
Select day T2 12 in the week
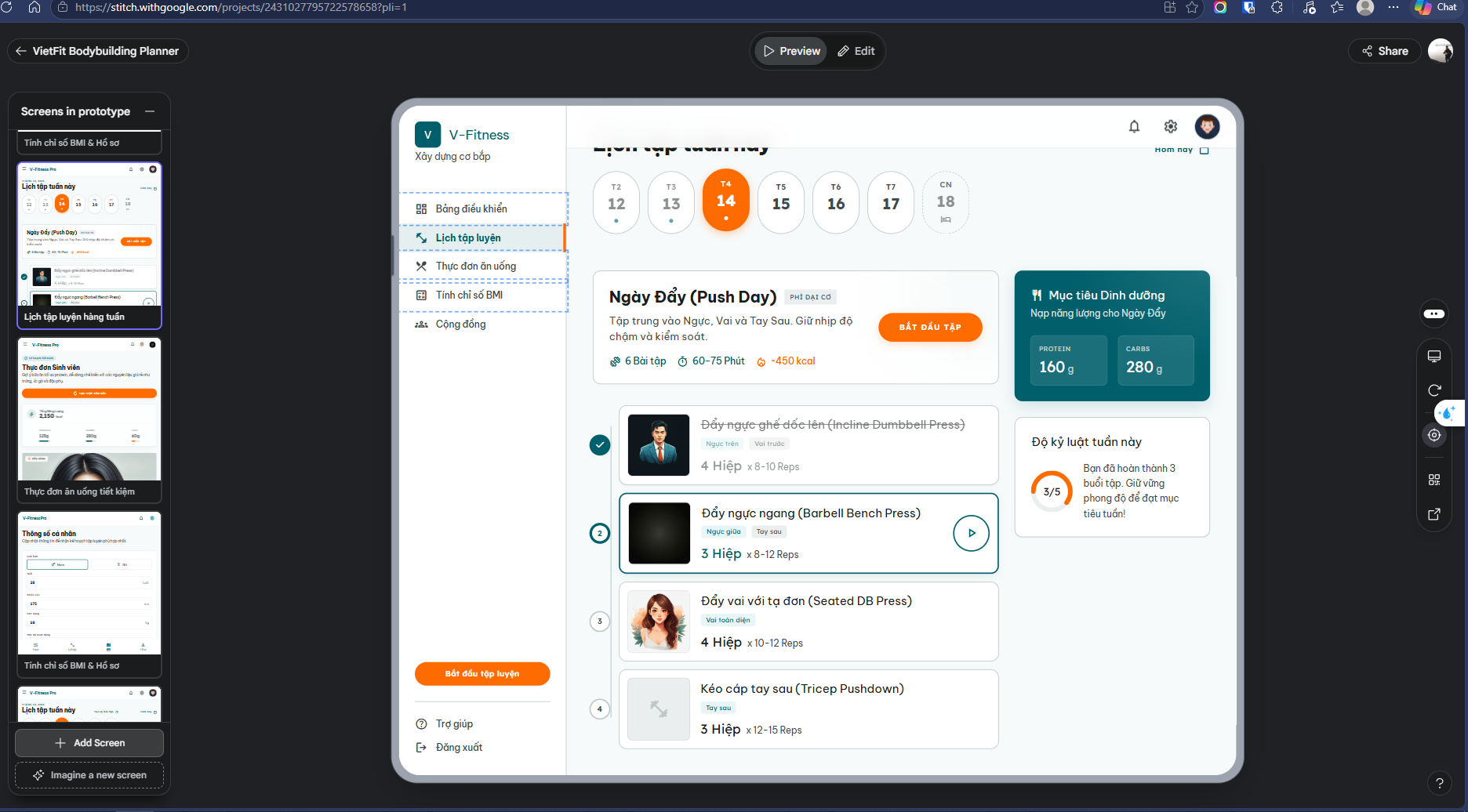(616, 202)
